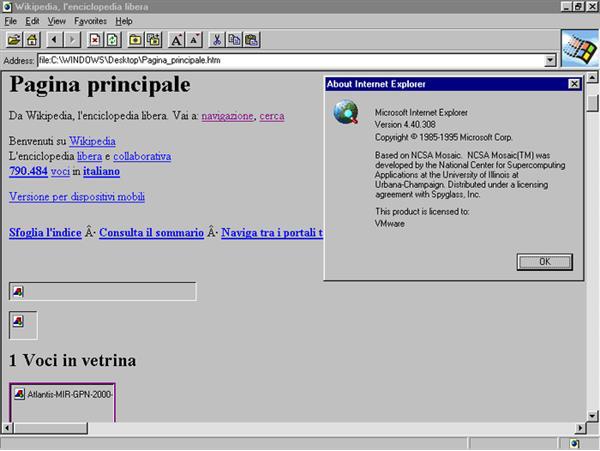Viewport: 600px width, 451px height.
Task: Open the Help menu
Action: click(124, 21)
